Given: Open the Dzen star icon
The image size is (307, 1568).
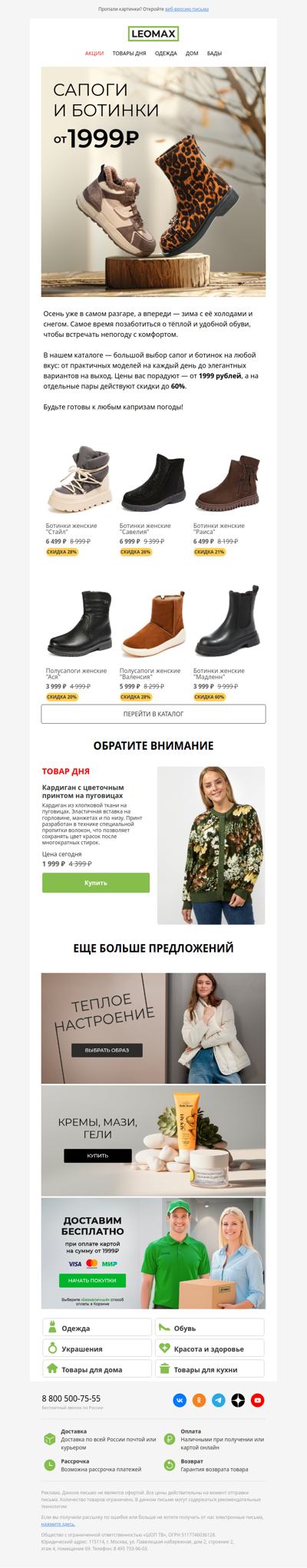Looking at the screenshot, I should pos(238,1400).
